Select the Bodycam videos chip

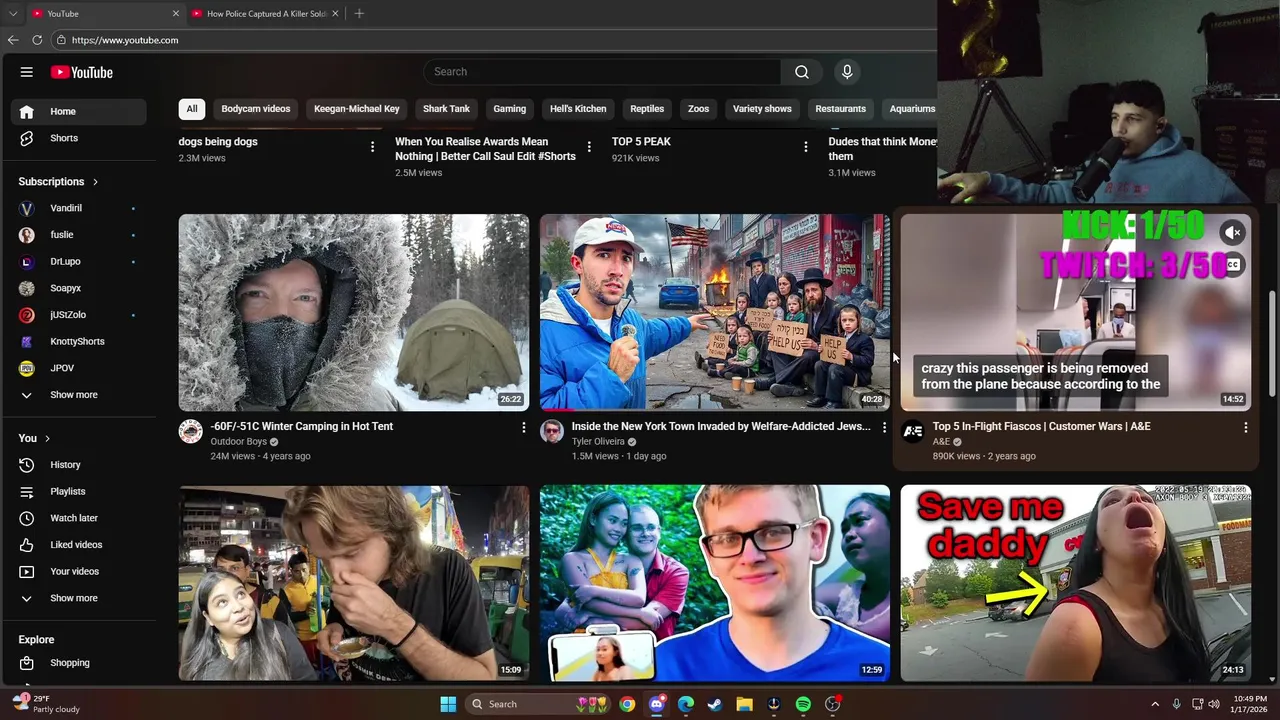[256, 109]
